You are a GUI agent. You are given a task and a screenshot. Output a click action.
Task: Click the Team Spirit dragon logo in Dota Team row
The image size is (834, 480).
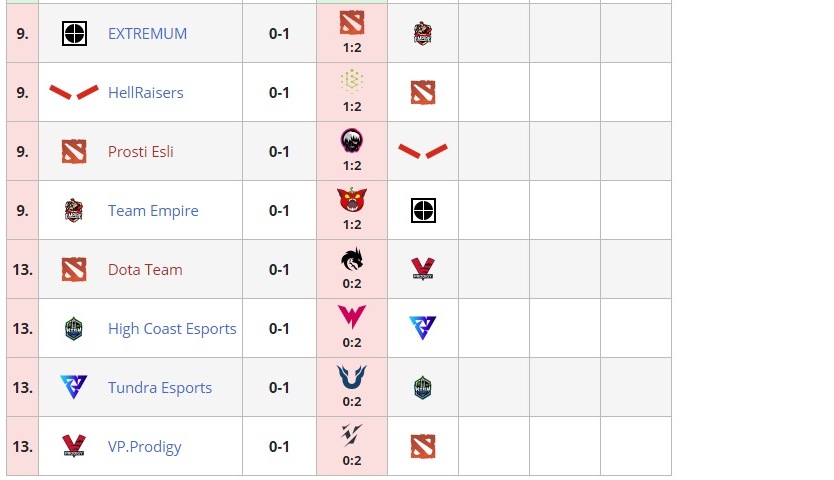(x=352, y=260)
